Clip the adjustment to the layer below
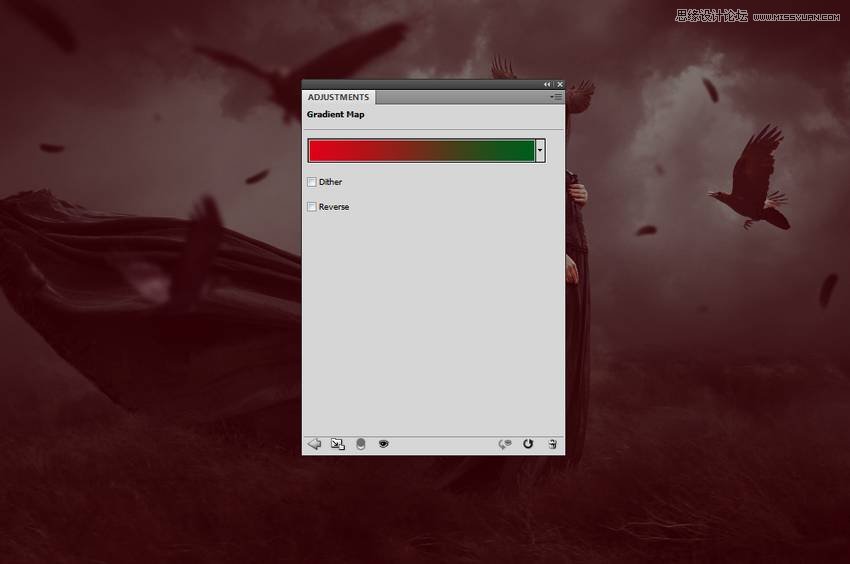Screen dimensions: 850x564 [x=360, y=444]
